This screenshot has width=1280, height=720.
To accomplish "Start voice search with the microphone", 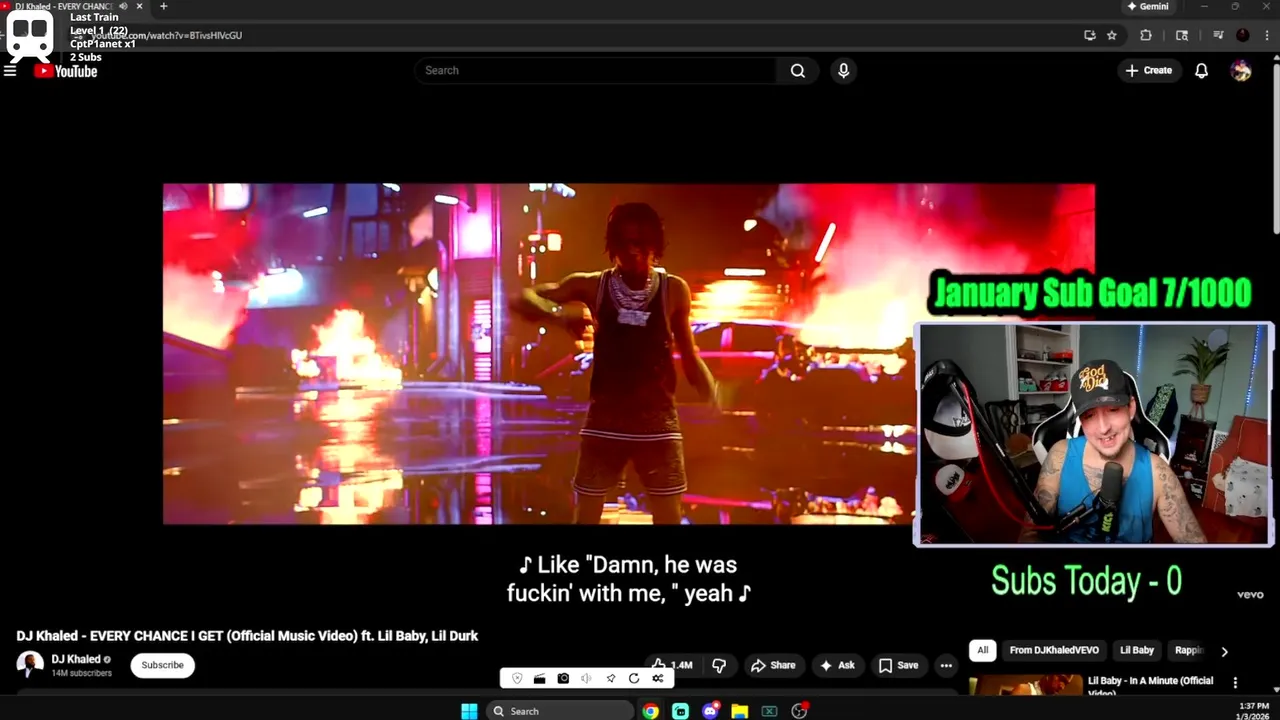I will (843, 71).
